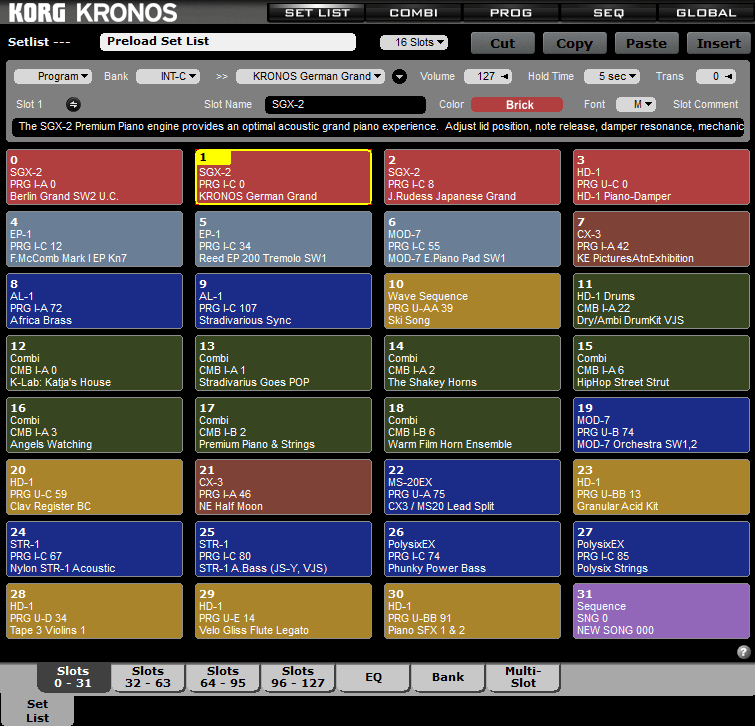Select slot 8 Africa Brass
This screenshot has width=755, height=726.
click(x=94, y=301)
